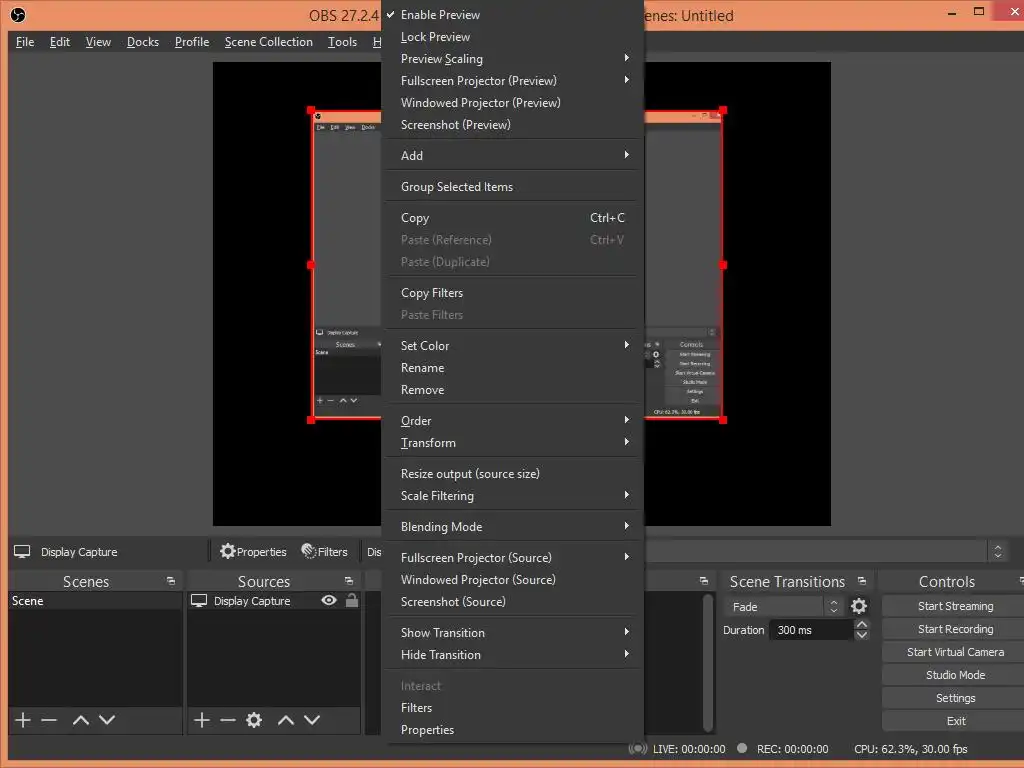Choose Screenshot (Preview) from menu

[x=511, y=125]
